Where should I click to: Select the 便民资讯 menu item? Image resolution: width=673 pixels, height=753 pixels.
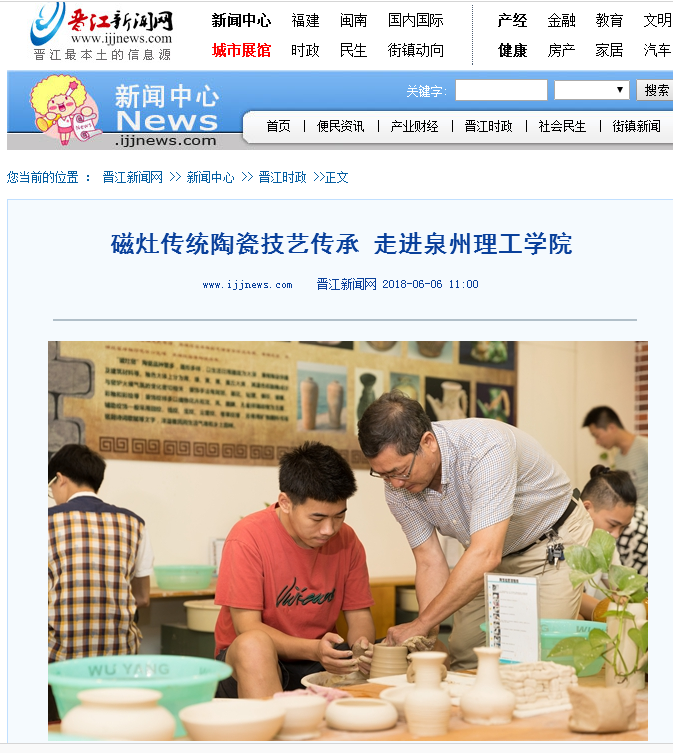[x=341, y=126]
